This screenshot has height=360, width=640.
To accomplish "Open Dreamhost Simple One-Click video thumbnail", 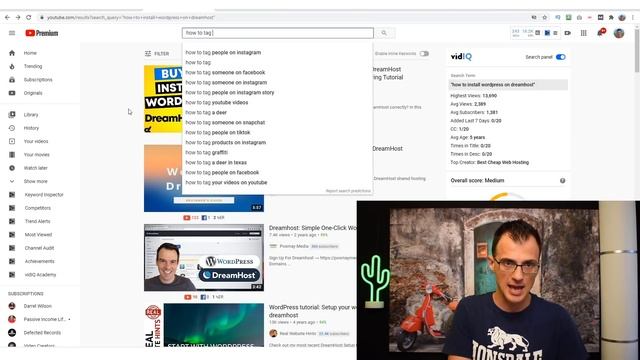I will 204,258.
